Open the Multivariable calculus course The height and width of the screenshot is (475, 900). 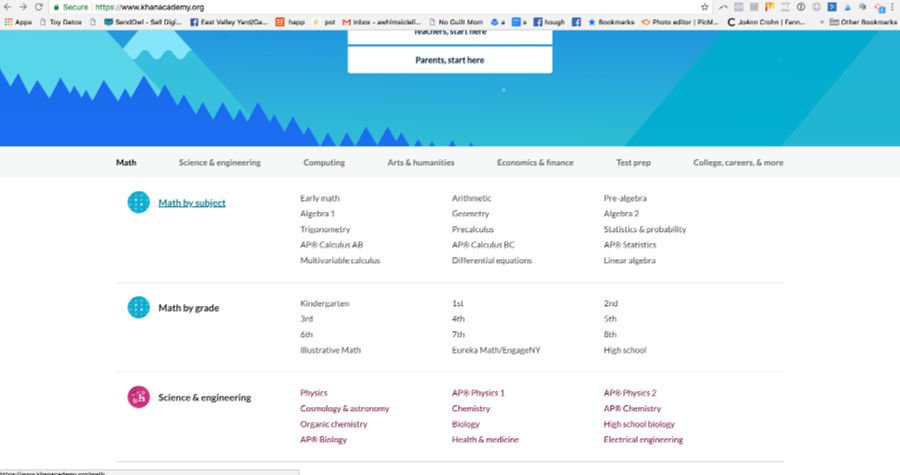(340, 260)
